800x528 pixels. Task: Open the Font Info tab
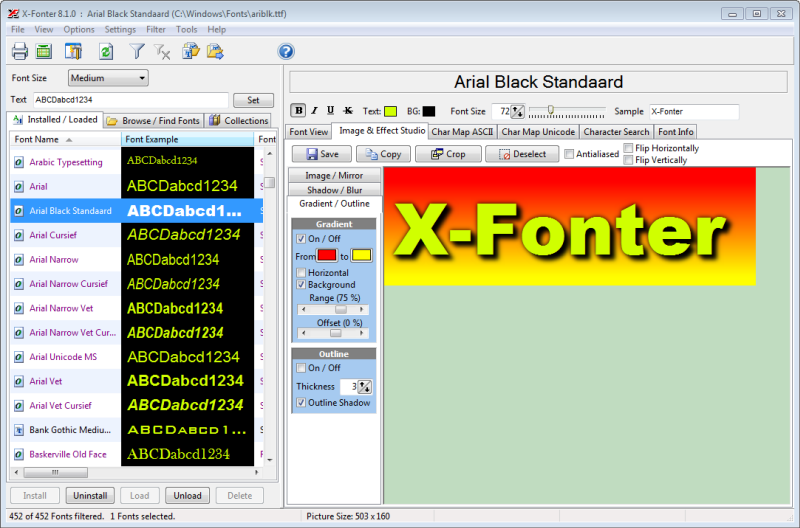tap(676, 132)
